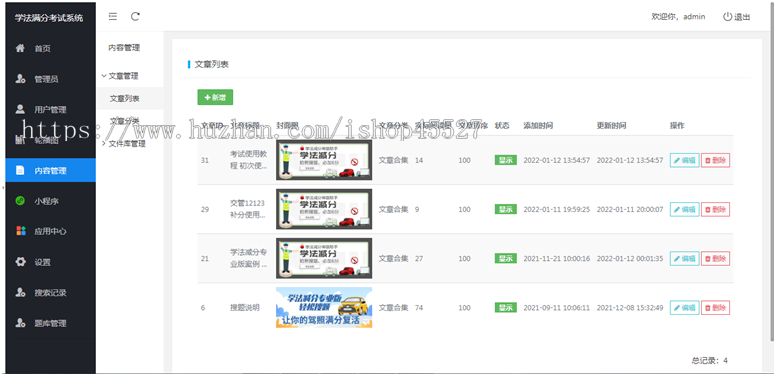Click the power icon next to 退出
Screen dimensions: 776x376
727,17
